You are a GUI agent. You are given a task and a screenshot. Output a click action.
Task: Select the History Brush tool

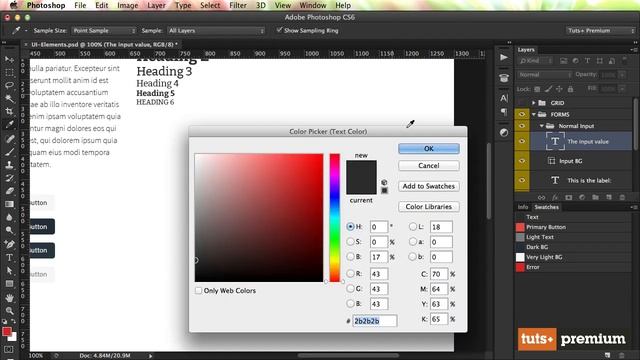click(x=9, y=178)
